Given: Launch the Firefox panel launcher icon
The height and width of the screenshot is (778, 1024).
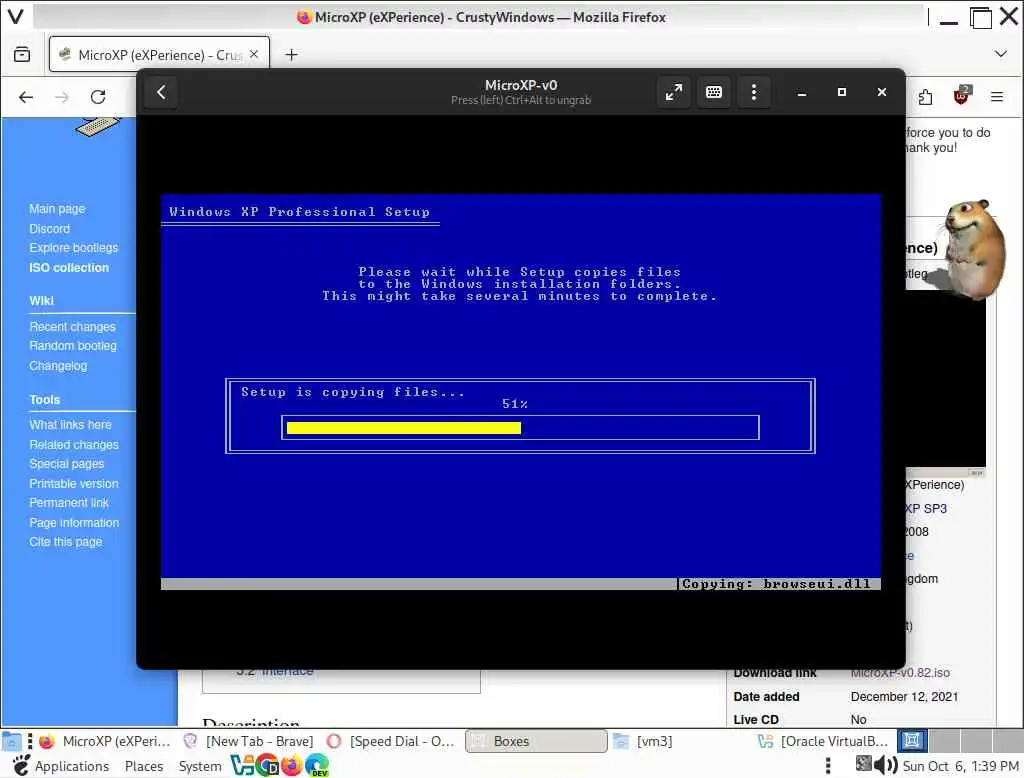Looking at the screenshot, I should (x=291, y=765).
